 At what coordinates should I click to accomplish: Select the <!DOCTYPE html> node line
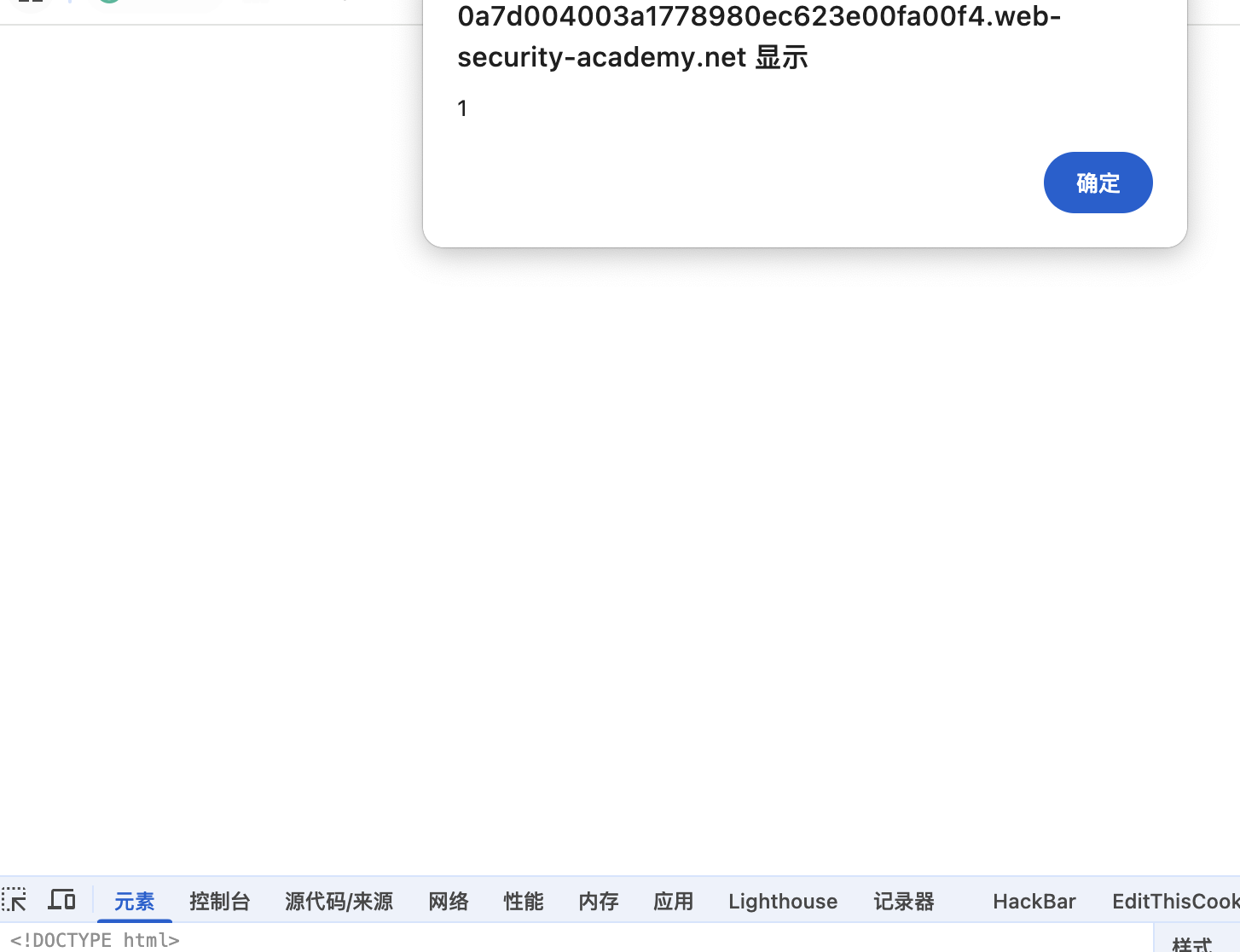click(96, 940)
